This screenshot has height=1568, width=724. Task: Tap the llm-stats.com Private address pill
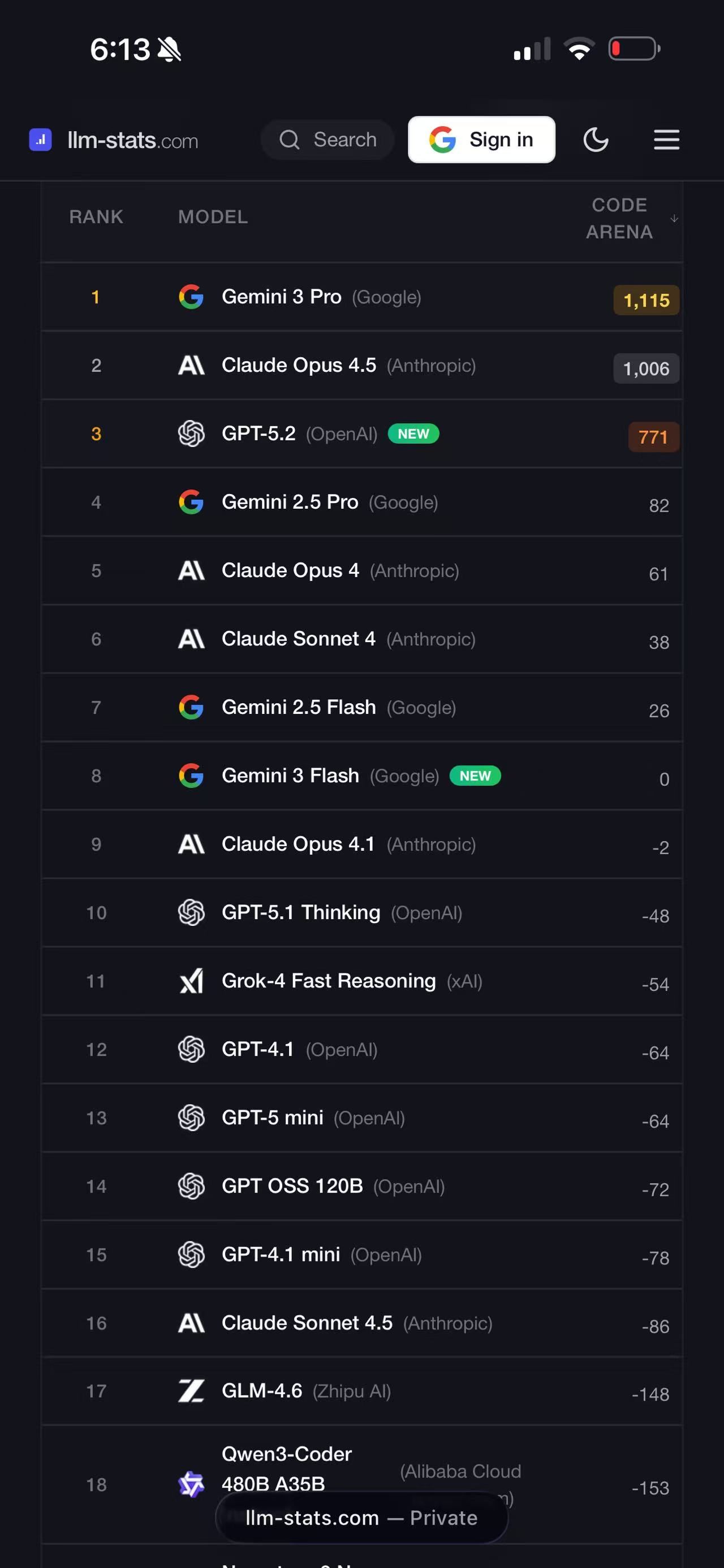(x=361, y=1518)
